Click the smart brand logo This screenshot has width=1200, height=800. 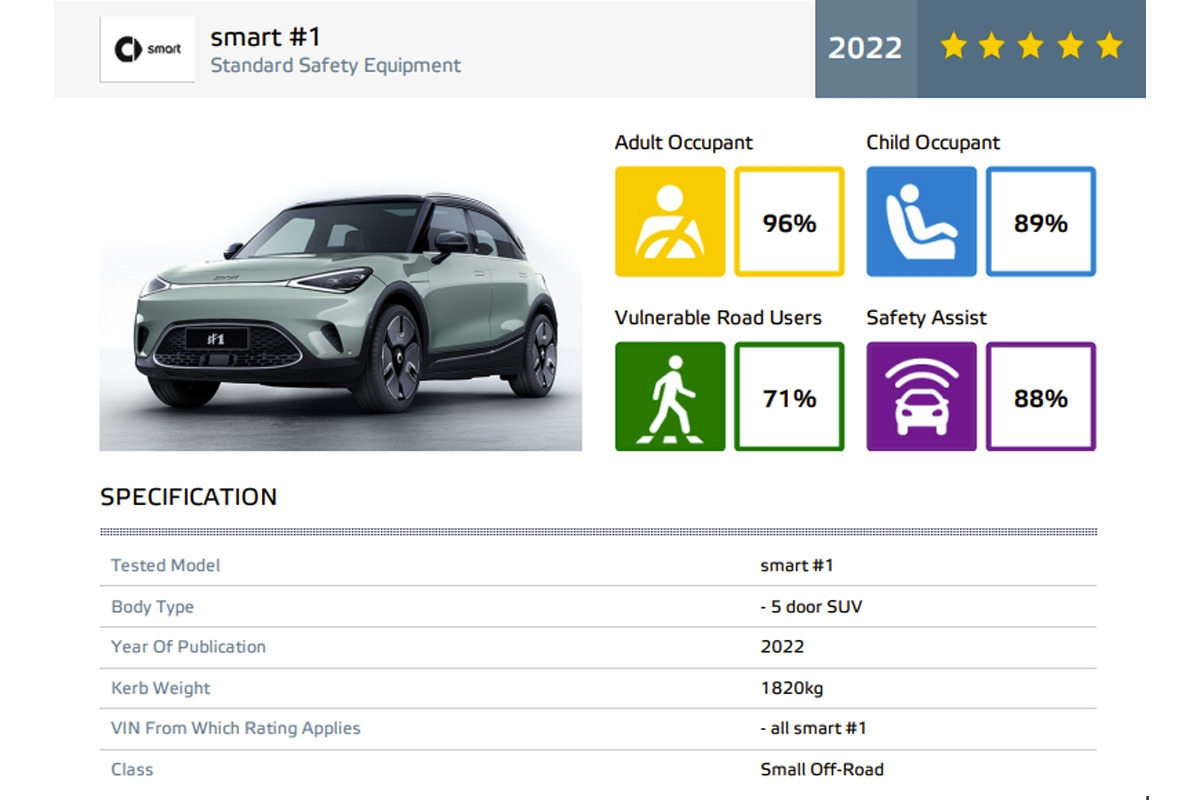147,49
